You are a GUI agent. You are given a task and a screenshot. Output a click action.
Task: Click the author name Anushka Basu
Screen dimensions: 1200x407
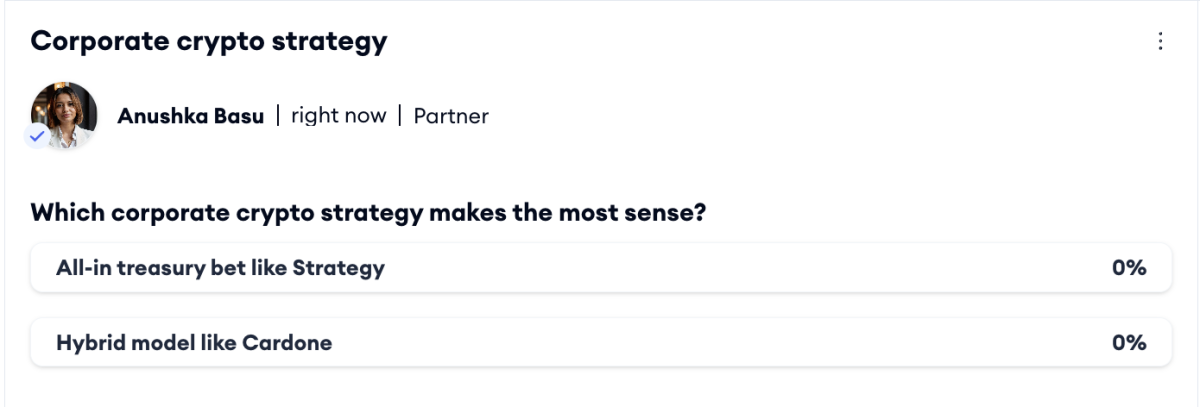191,116
